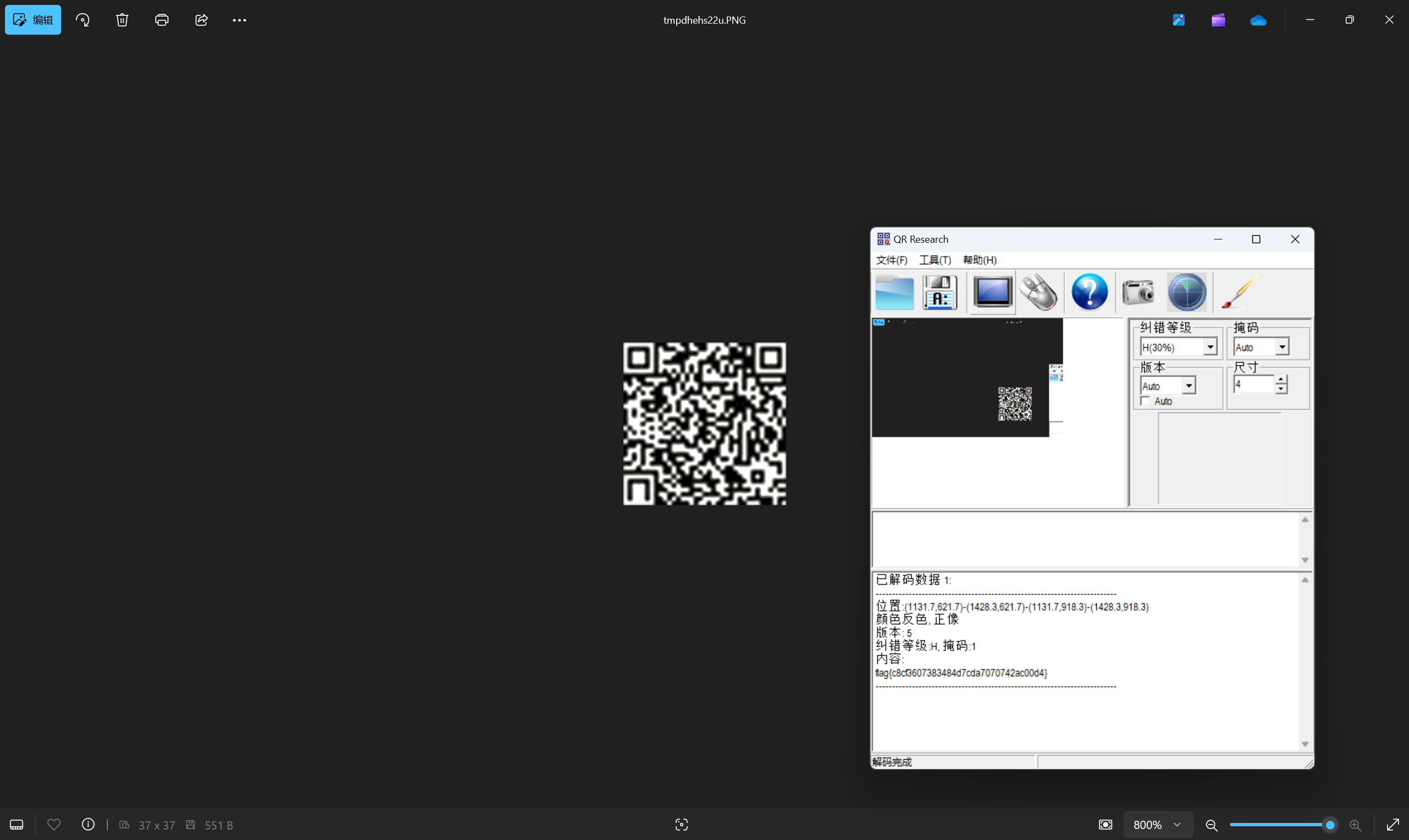Increase 尺寸 value with up stepper arrow
1409x840 pixels.
pyautogui.click(x=1281, y=379)
